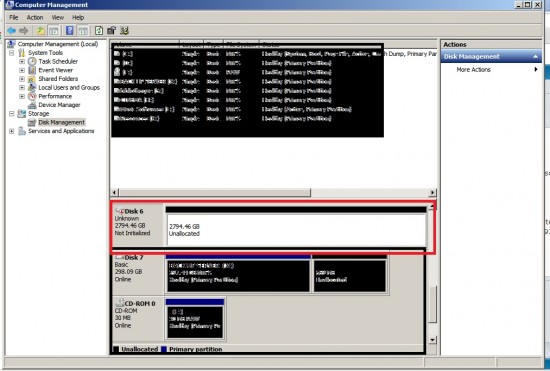The width and height of the screenshot is (550, 371).
Task: Open the File menu
Action: tap(14, 18)
